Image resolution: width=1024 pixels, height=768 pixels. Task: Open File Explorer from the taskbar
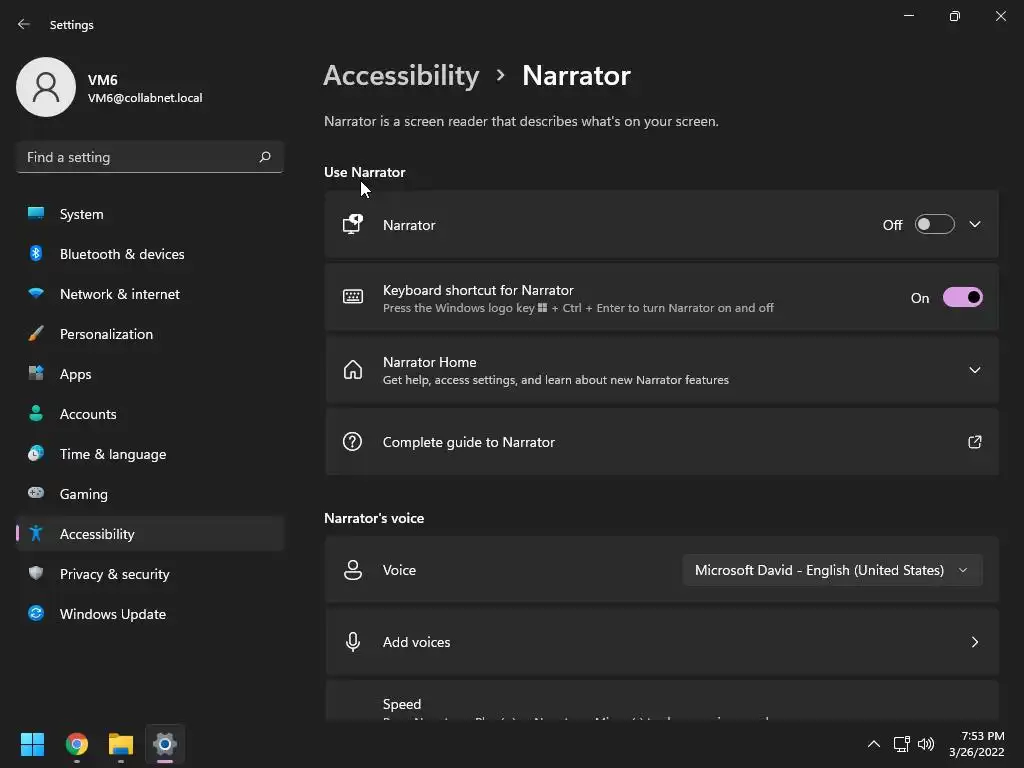pyautogui.click(x=121, y=744)
